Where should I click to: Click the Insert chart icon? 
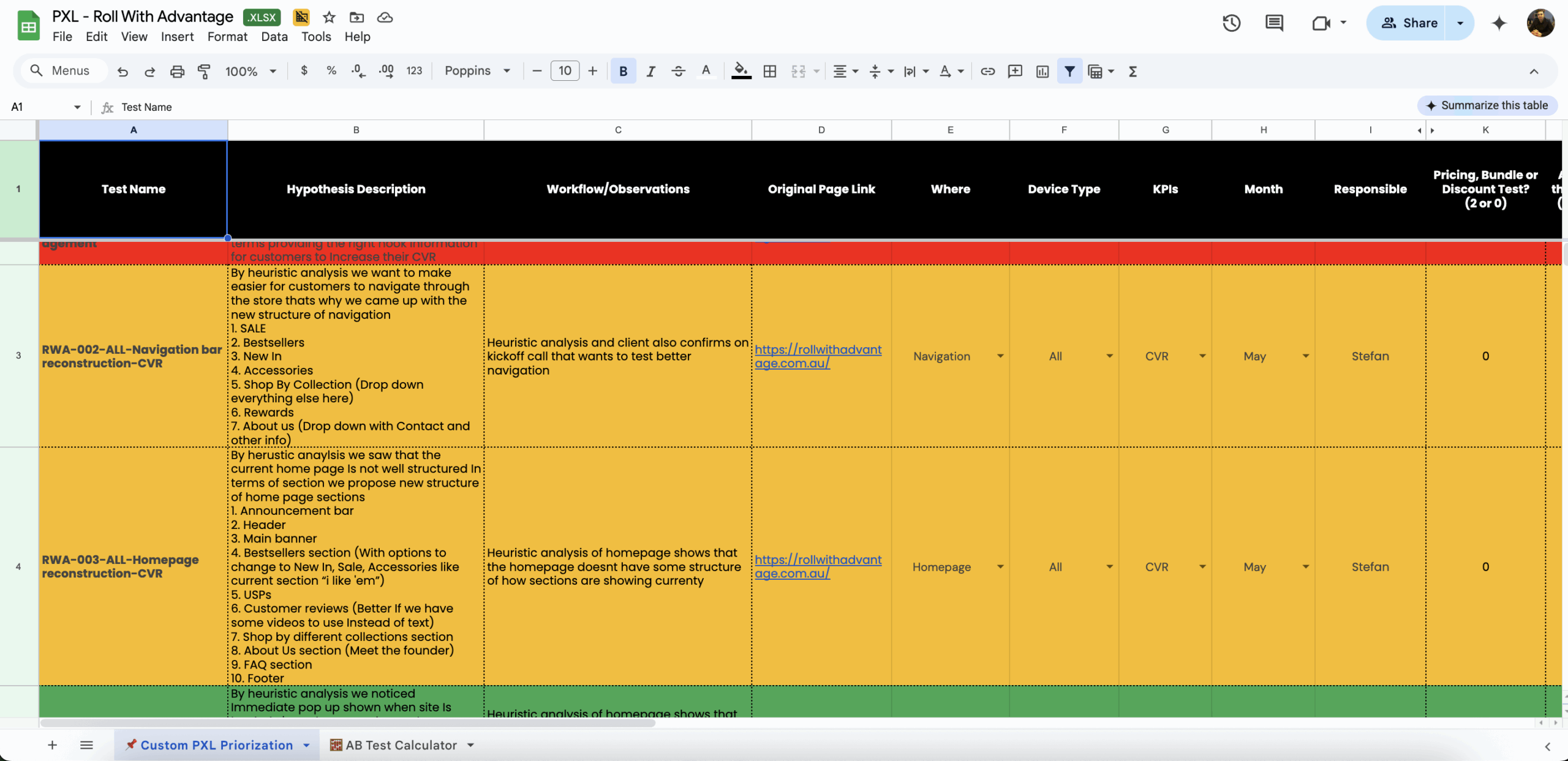pyautogui.click(x=1042, y=71)
